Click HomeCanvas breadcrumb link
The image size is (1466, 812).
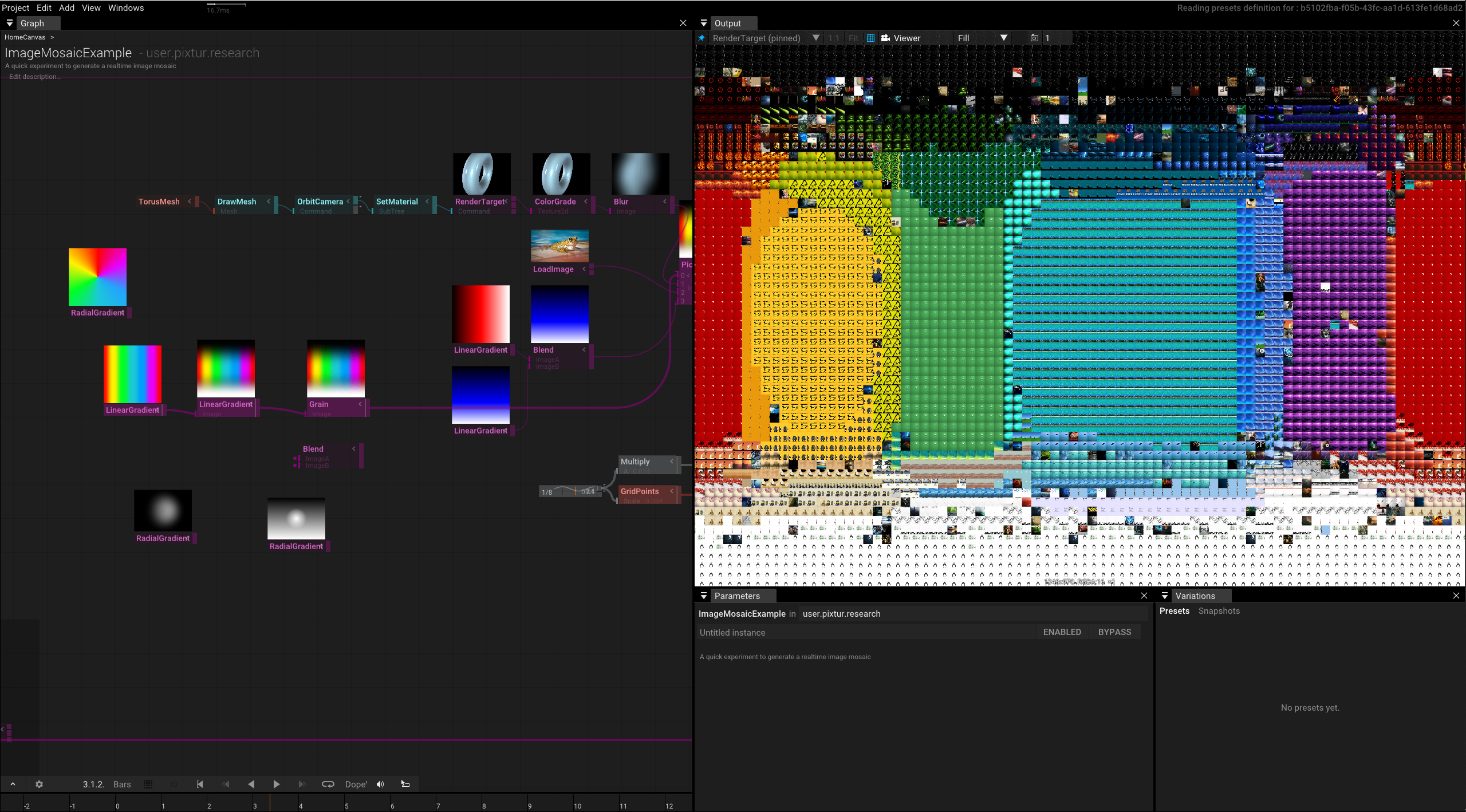pyautogui.click(x=25, y=37)
